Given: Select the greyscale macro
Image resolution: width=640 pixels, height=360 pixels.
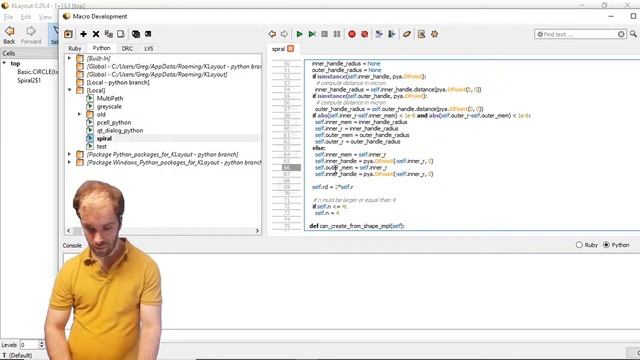Looking at the screenshot, I should pyautogui.click(x=109, y=107).
